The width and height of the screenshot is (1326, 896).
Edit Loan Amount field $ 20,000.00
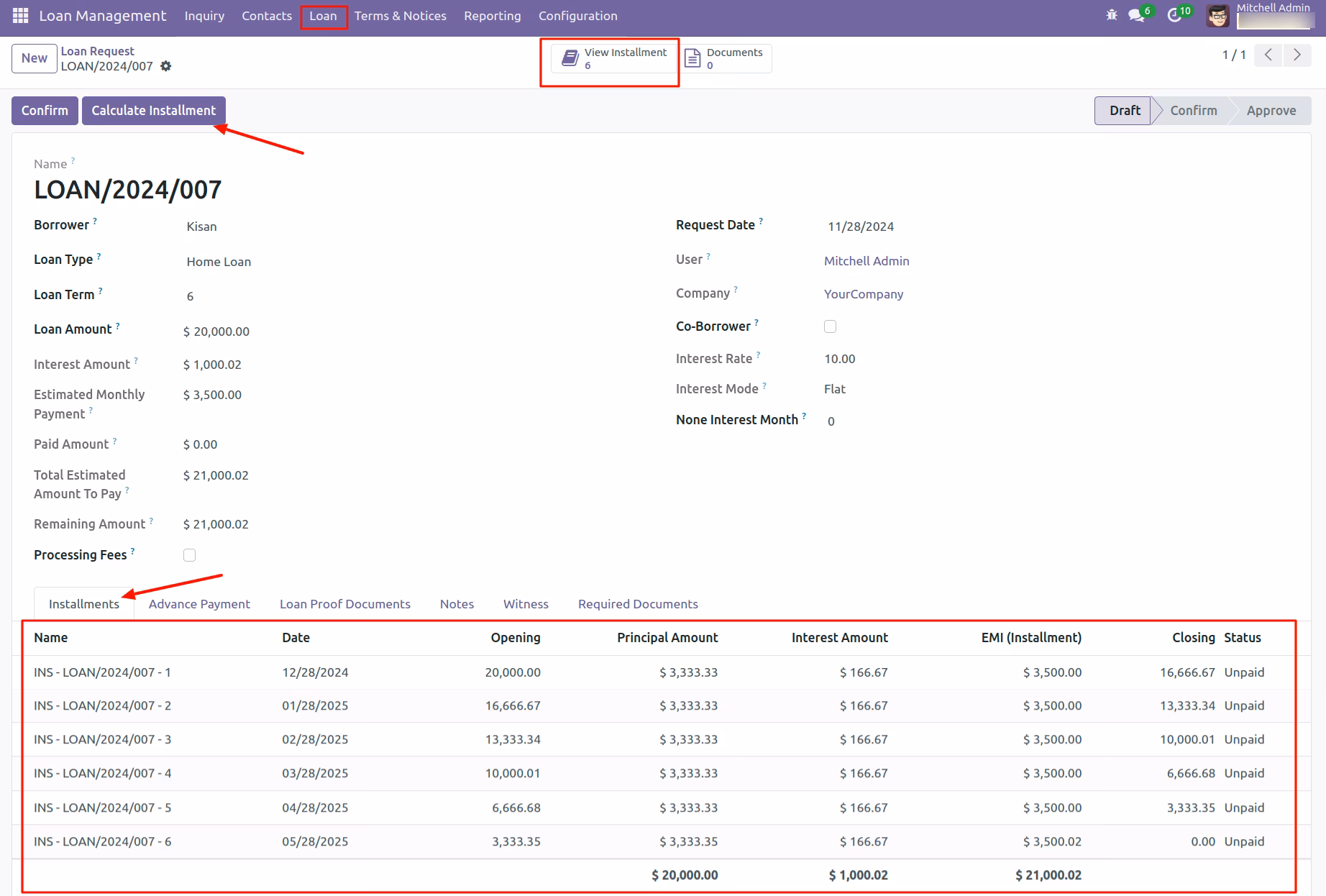pyautogui.click(x=216, y=332)
